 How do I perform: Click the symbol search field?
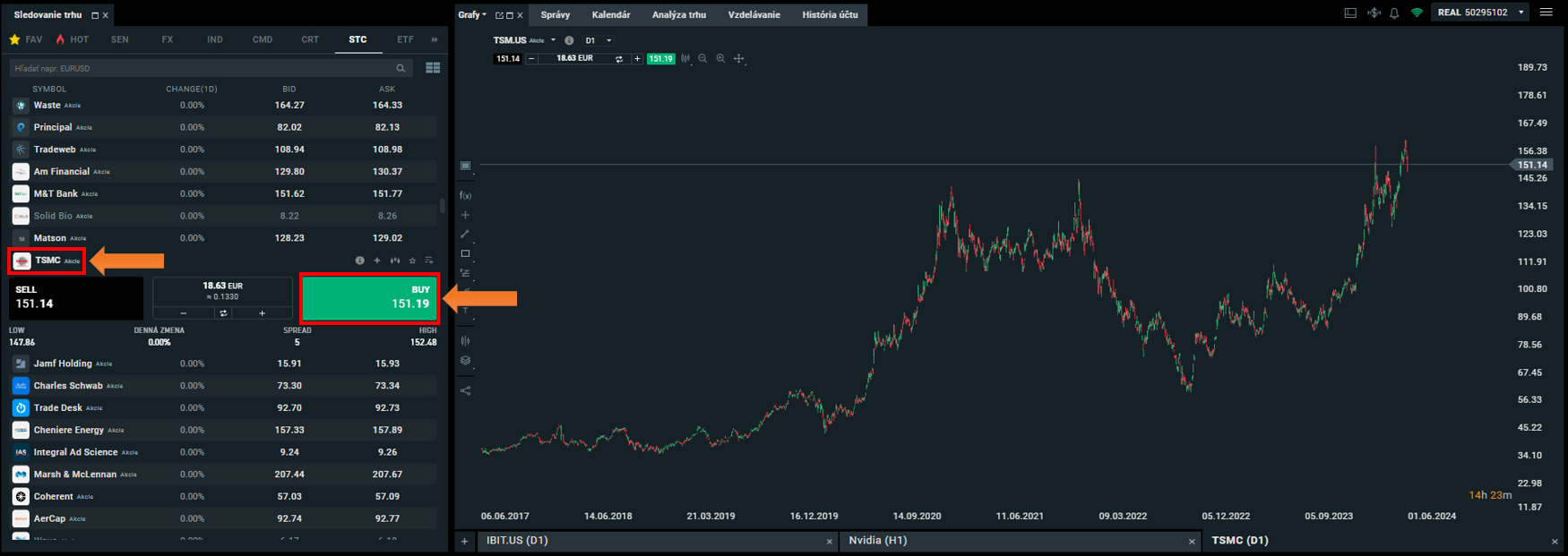(x=202, y=68)
